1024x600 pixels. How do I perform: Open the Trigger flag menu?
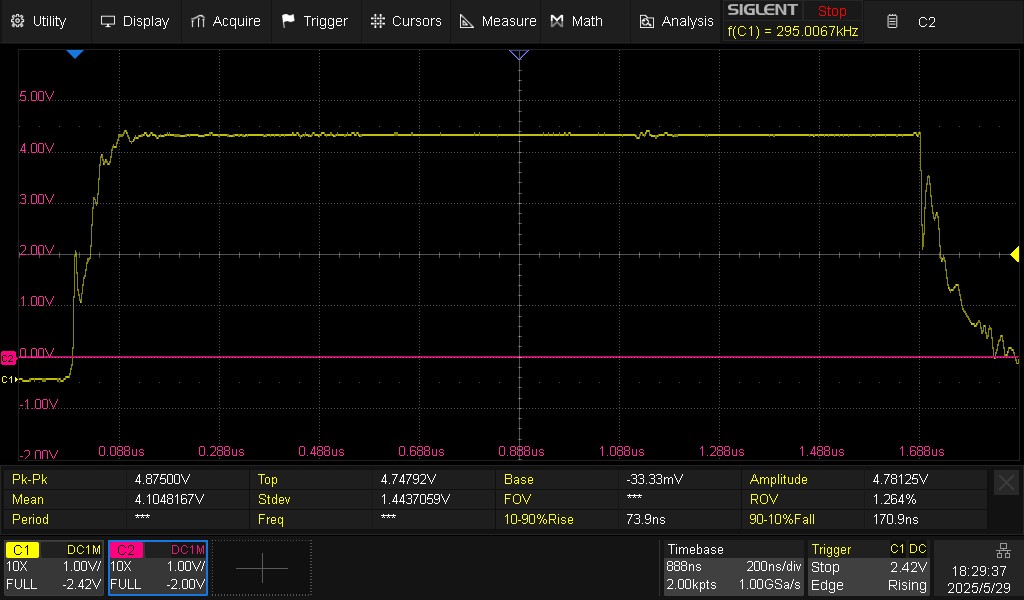pyautogui.click(x=315, y=22)
